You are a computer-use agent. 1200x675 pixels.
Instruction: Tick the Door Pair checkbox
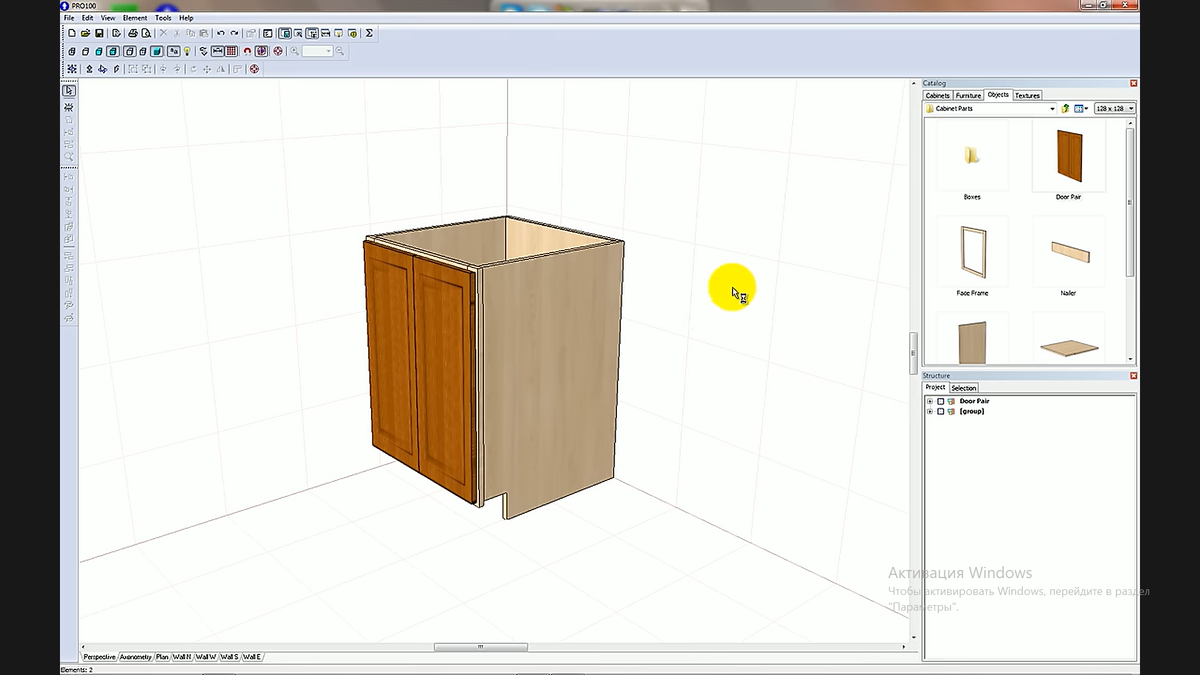coord(940,401)
